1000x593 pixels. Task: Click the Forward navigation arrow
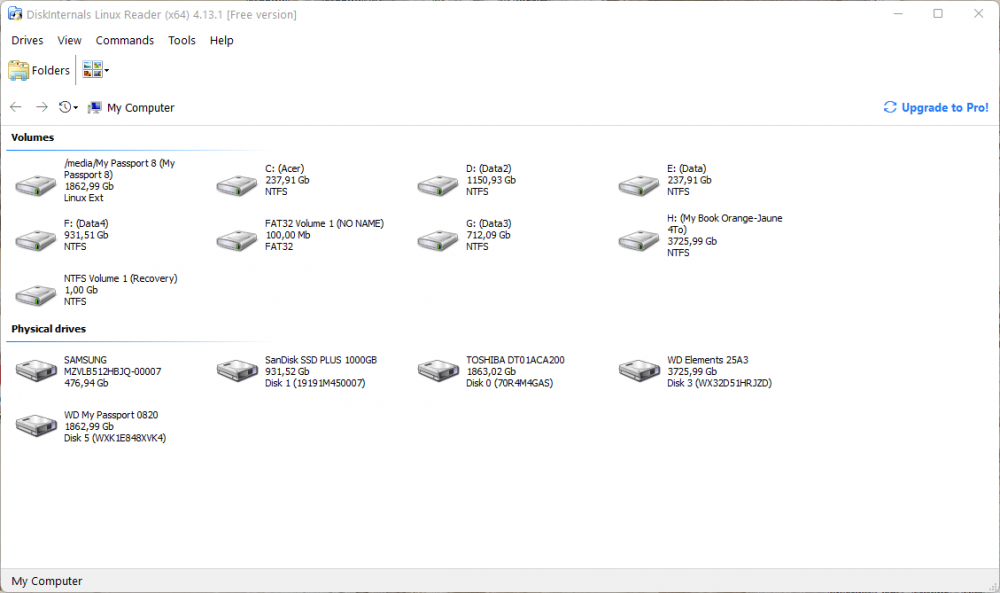pyautogui.click(x=41, y=107)
